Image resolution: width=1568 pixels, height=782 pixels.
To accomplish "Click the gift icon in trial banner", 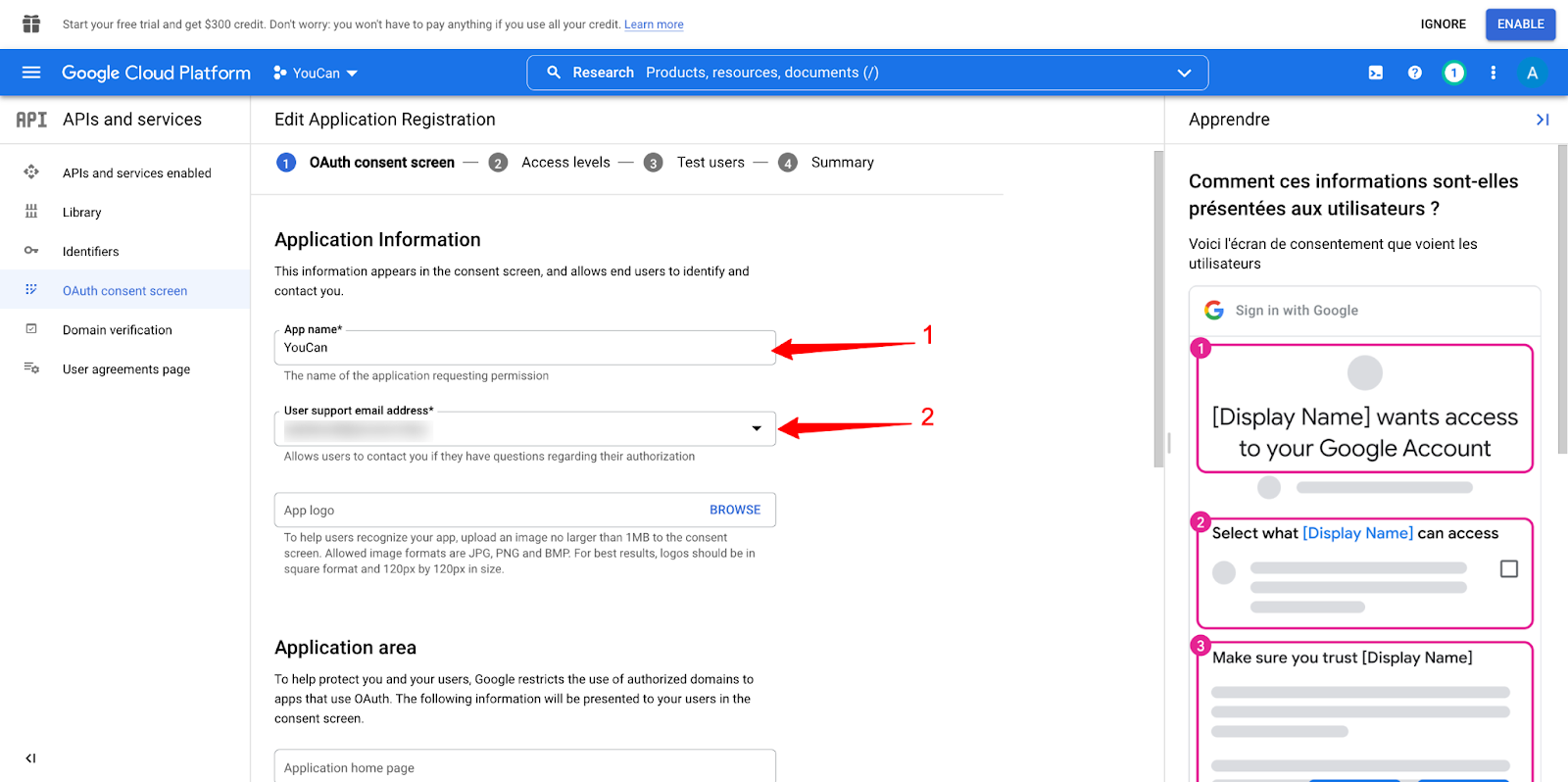I will click(x=31, y=24).
